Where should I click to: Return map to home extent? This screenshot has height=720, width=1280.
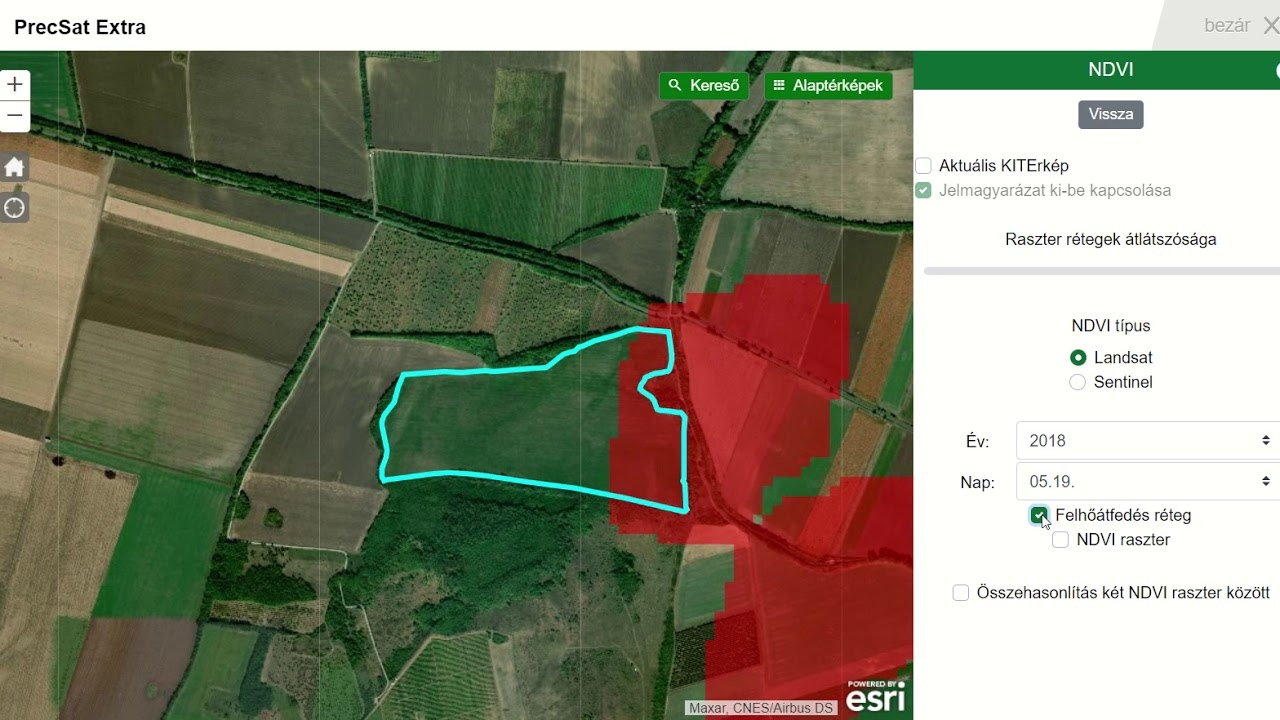click(15, 167)
